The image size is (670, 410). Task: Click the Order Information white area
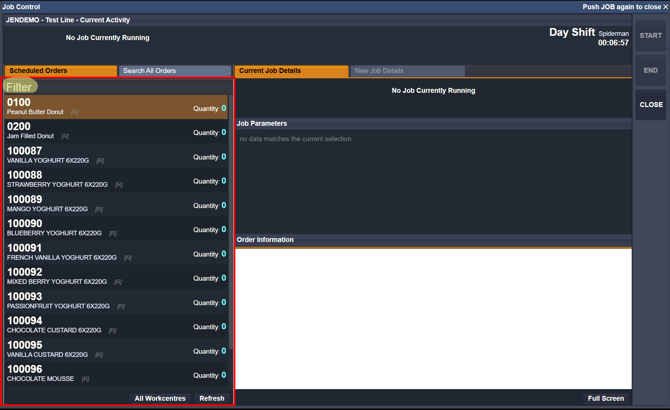[433, 319]
